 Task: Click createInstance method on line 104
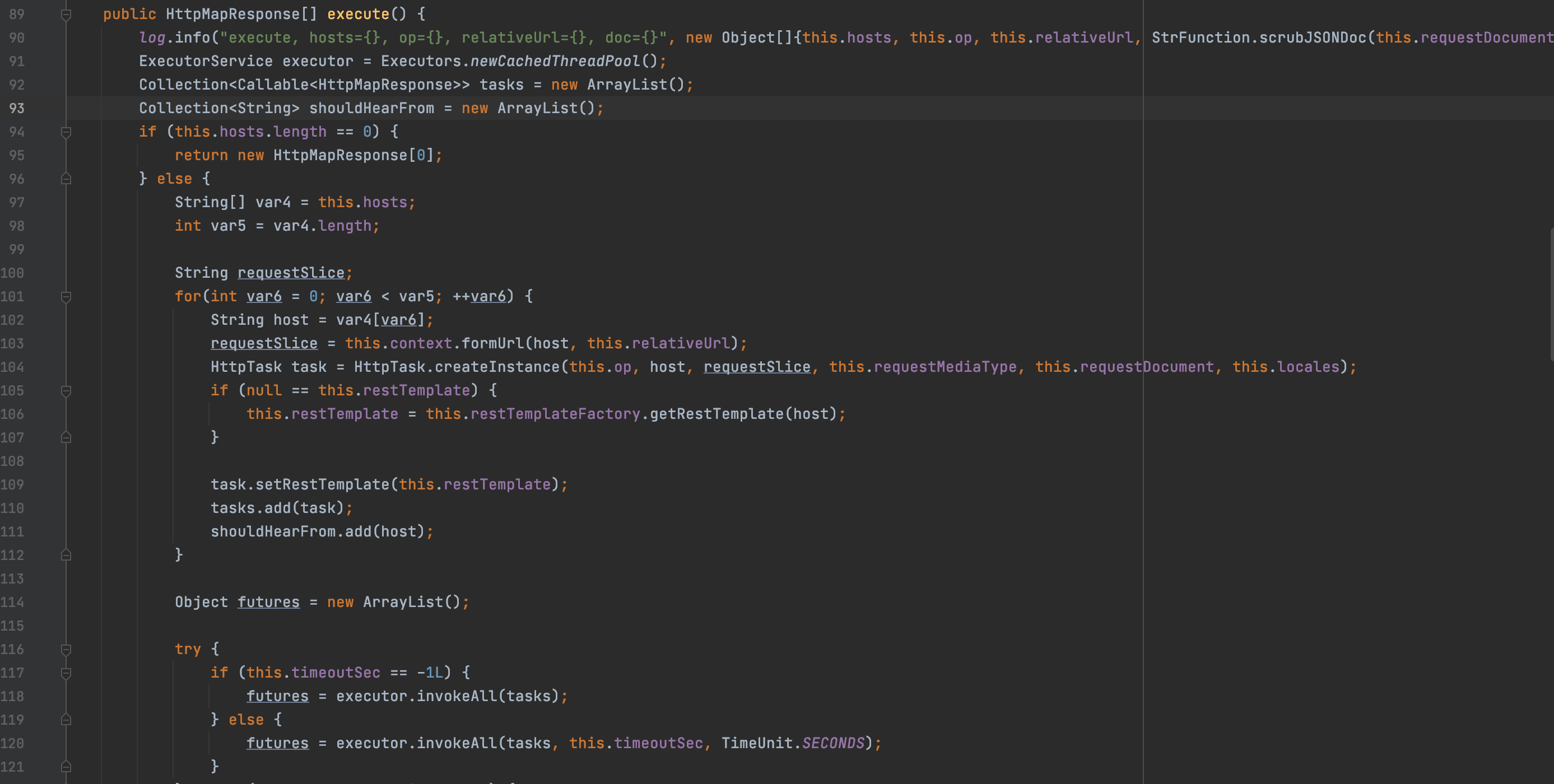(x=497, y=367)
